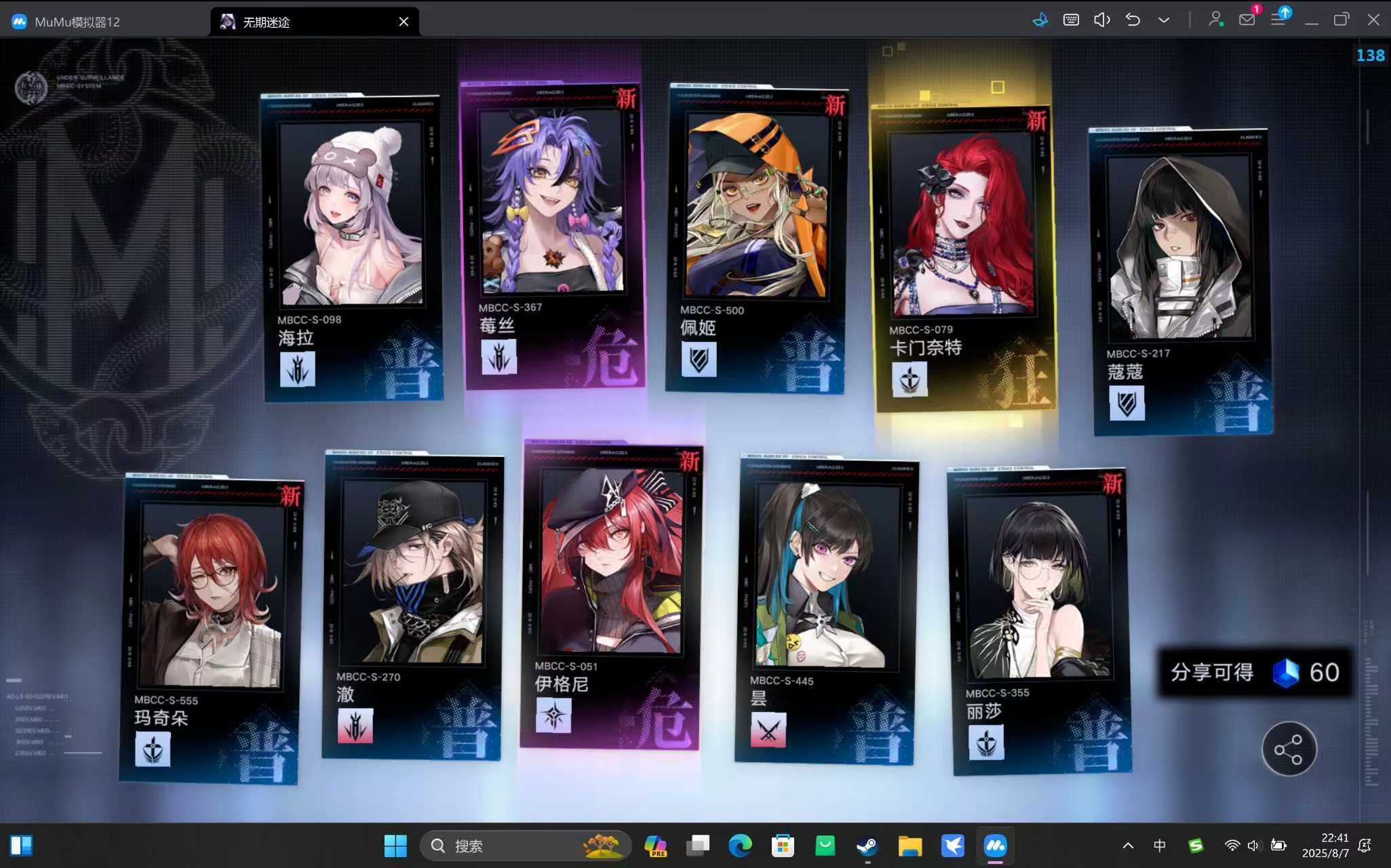This screenshot has width=1391, height=868.
Task: Open Microsoft Edge from taskbar
Action: (740, 846)
